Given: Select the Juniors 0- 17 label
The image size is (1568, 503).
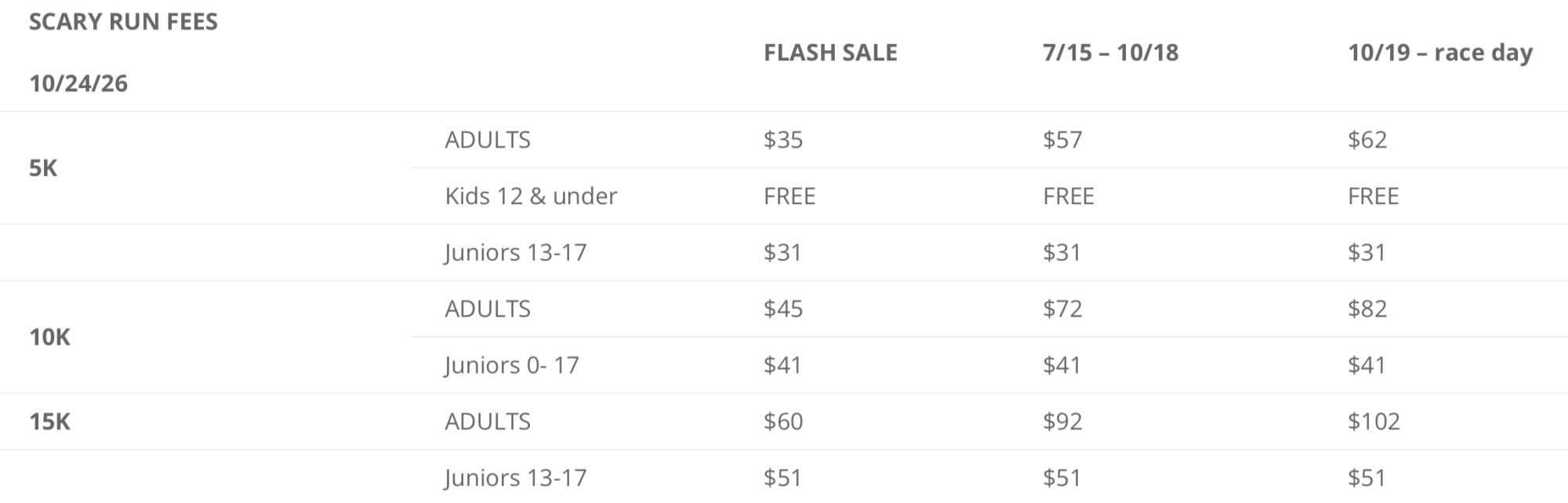Looking at the screenshot, I should click(511, 365).
